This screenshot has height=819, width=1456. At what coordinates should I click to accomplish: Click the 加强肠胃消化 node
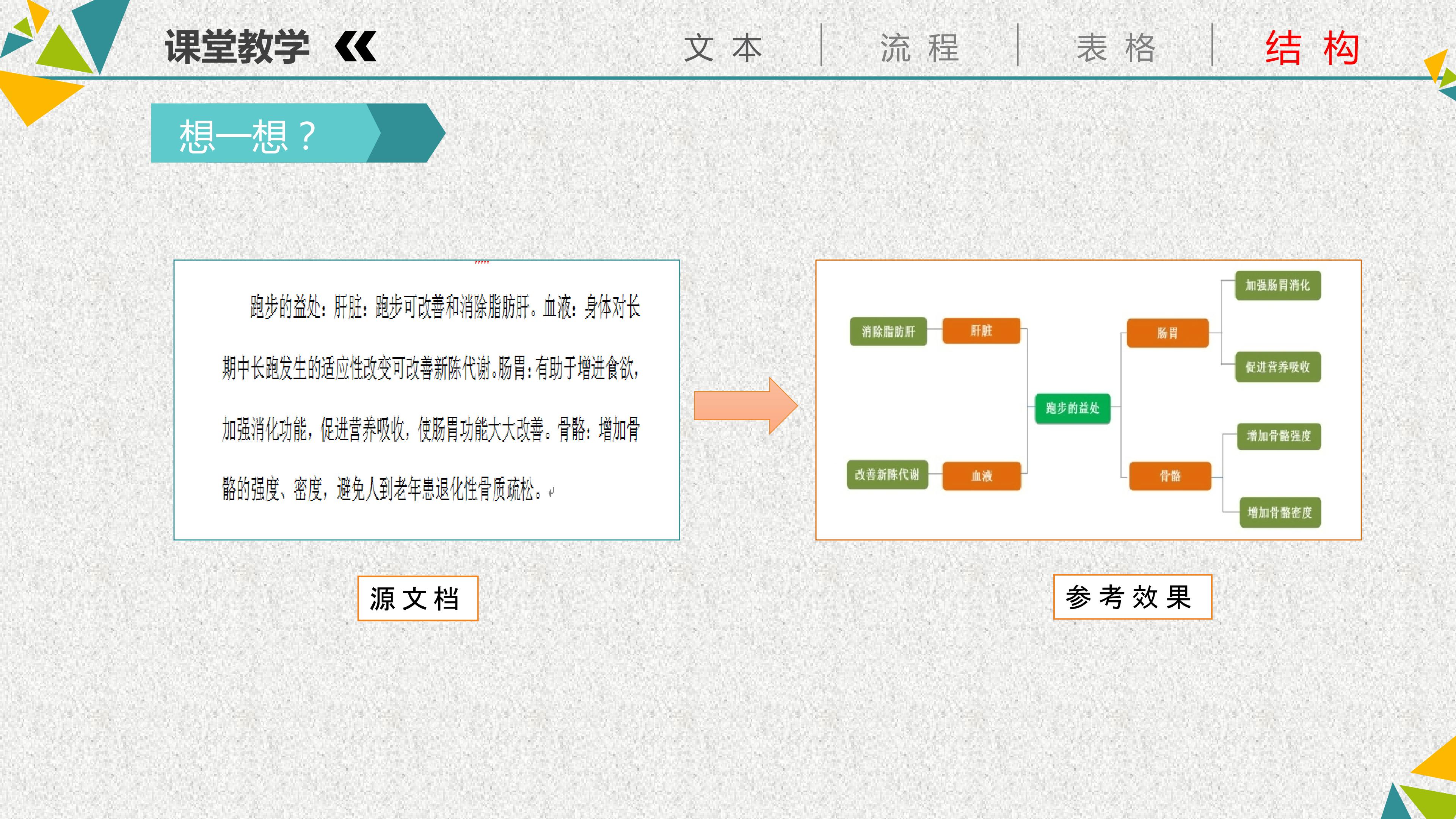1277,285
